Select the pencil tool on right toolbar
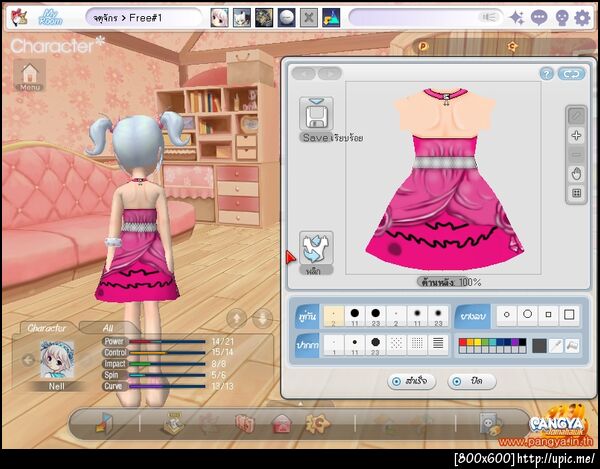This screenshot has width=600, height=469. point(576,116)
